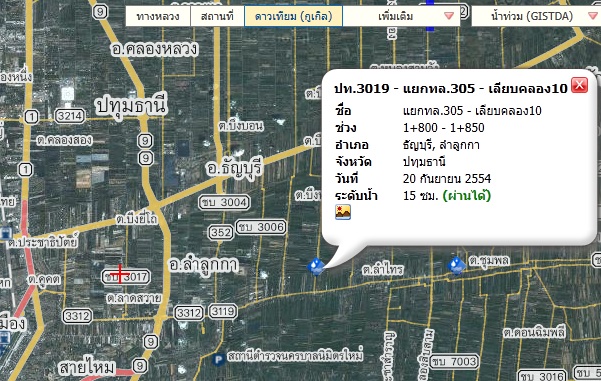Image resolution: width=601 pixels, height=381 pixels.
Task: Click the route 352 highway shield
Action: coord(221,233)
